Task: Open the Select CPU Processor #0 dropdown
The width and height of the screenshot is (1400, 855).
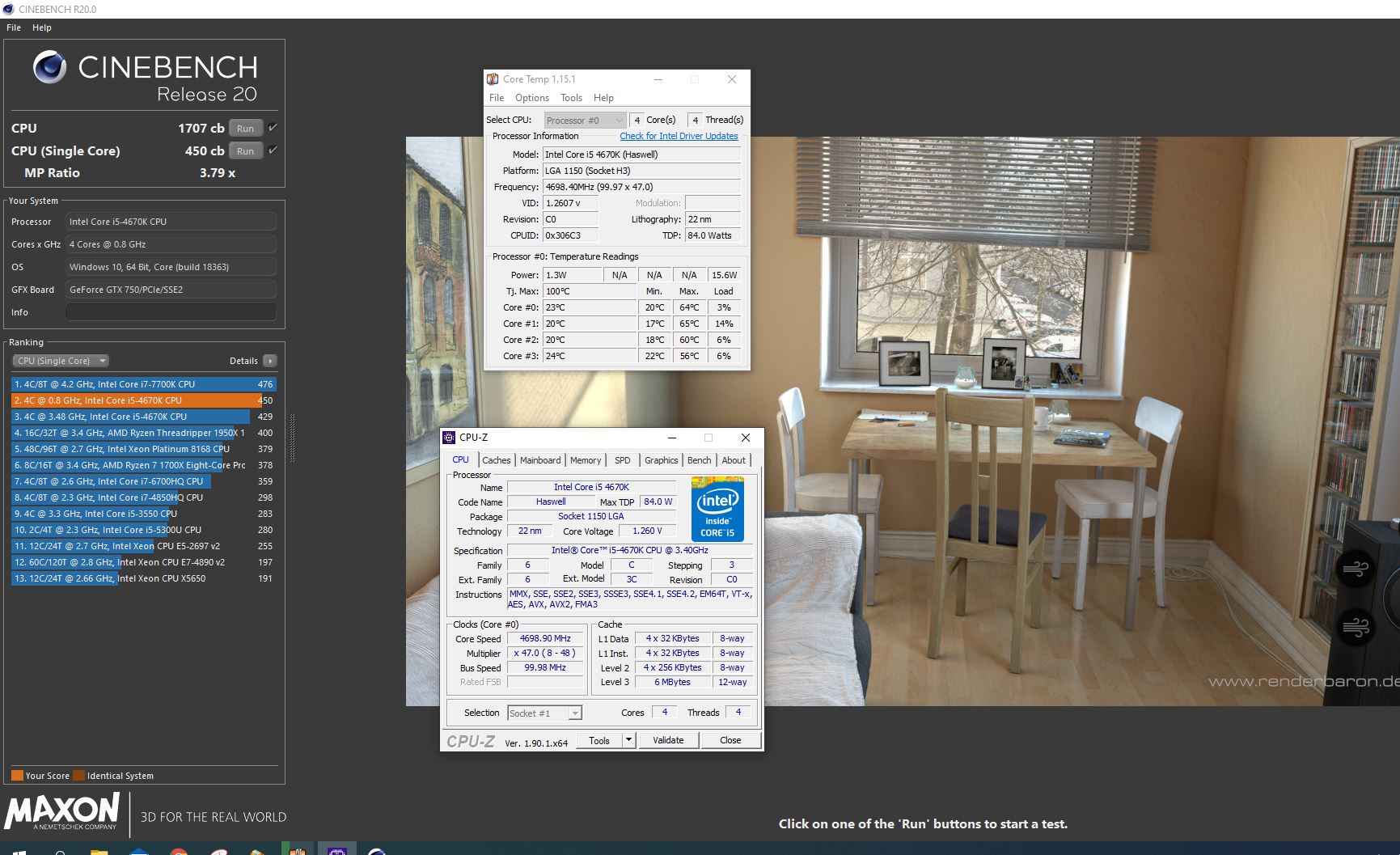Action: point(585,120)
